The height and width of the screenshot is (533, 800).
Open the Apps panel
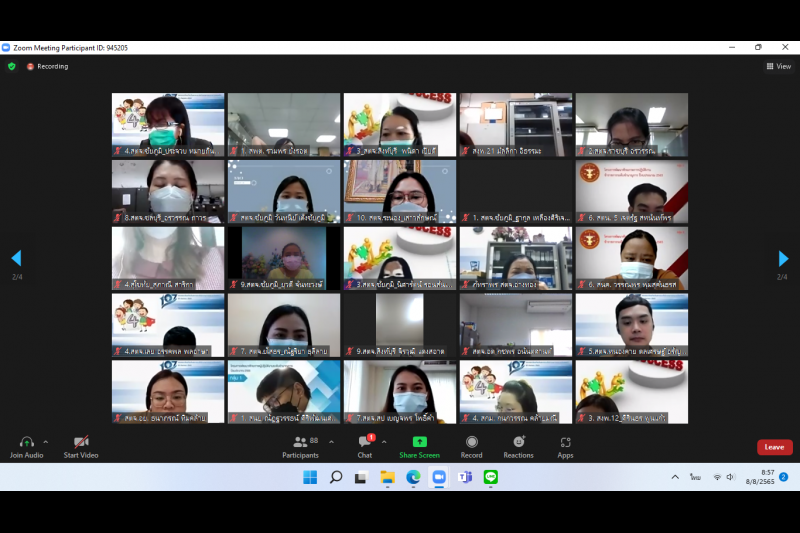[565, 442]
